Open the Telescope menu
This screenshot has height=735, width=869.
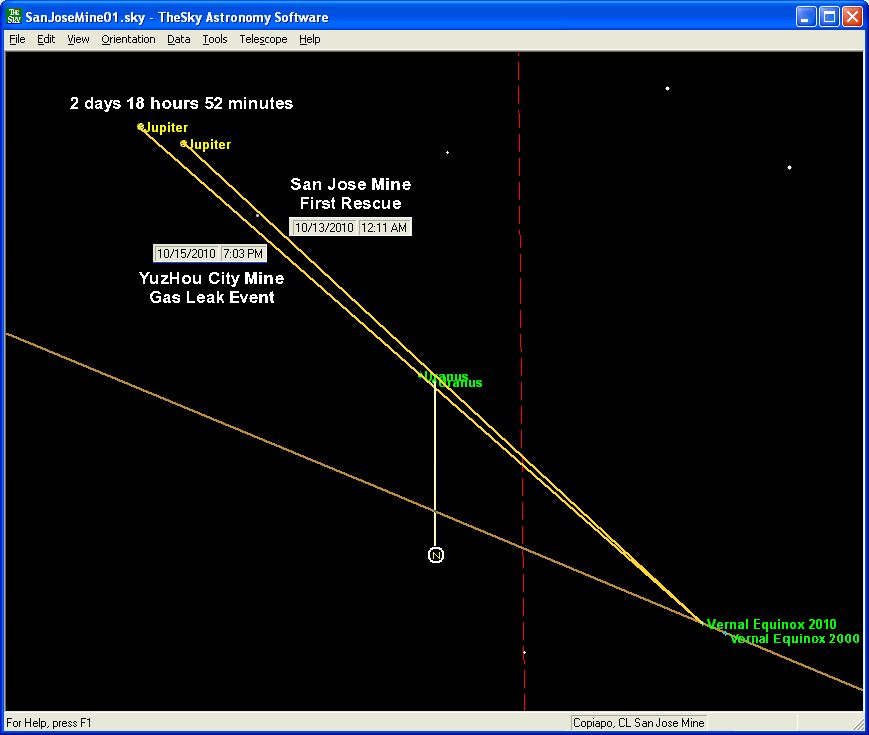(263, 40)
